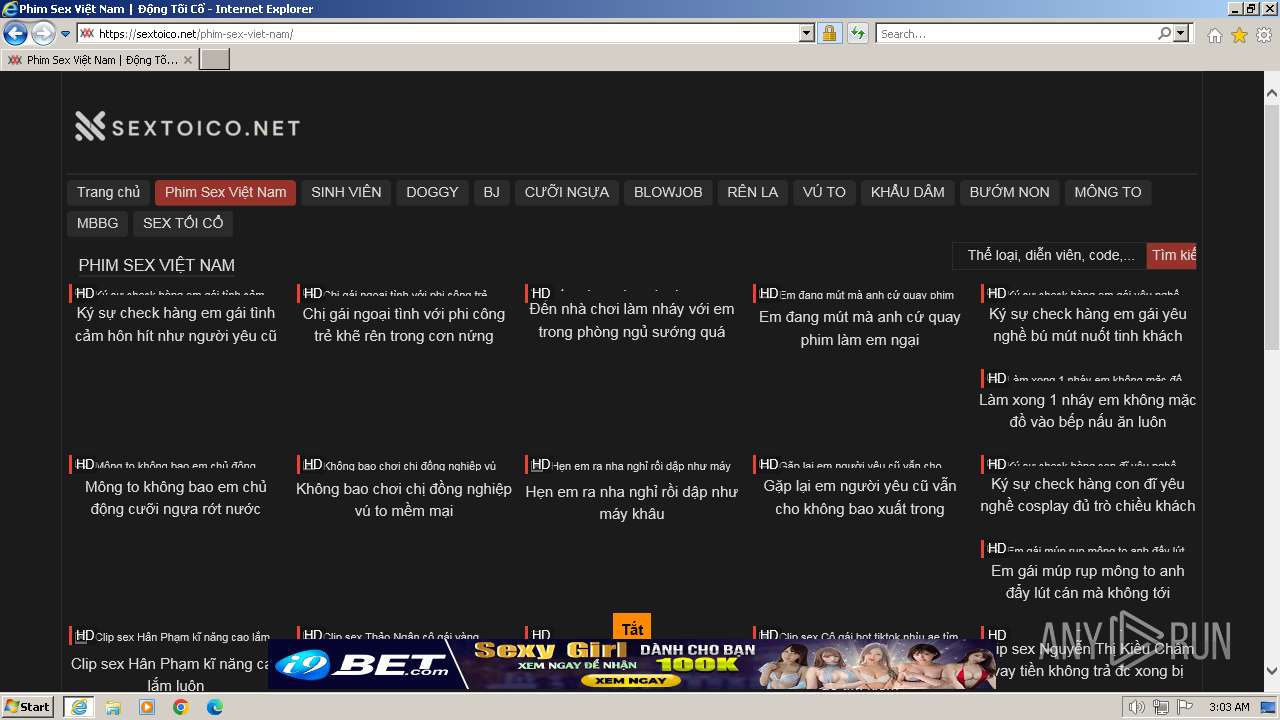This screenshot has width=1280, height=720.
Task: Open the IE Home icon
Action: [1214, 35]
